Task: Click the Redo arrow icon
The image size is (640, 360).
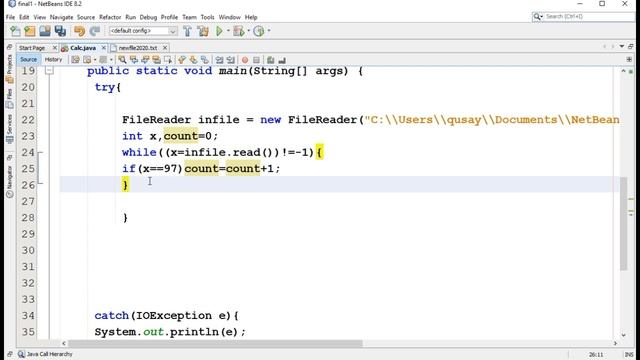Action: pos(95,31)
